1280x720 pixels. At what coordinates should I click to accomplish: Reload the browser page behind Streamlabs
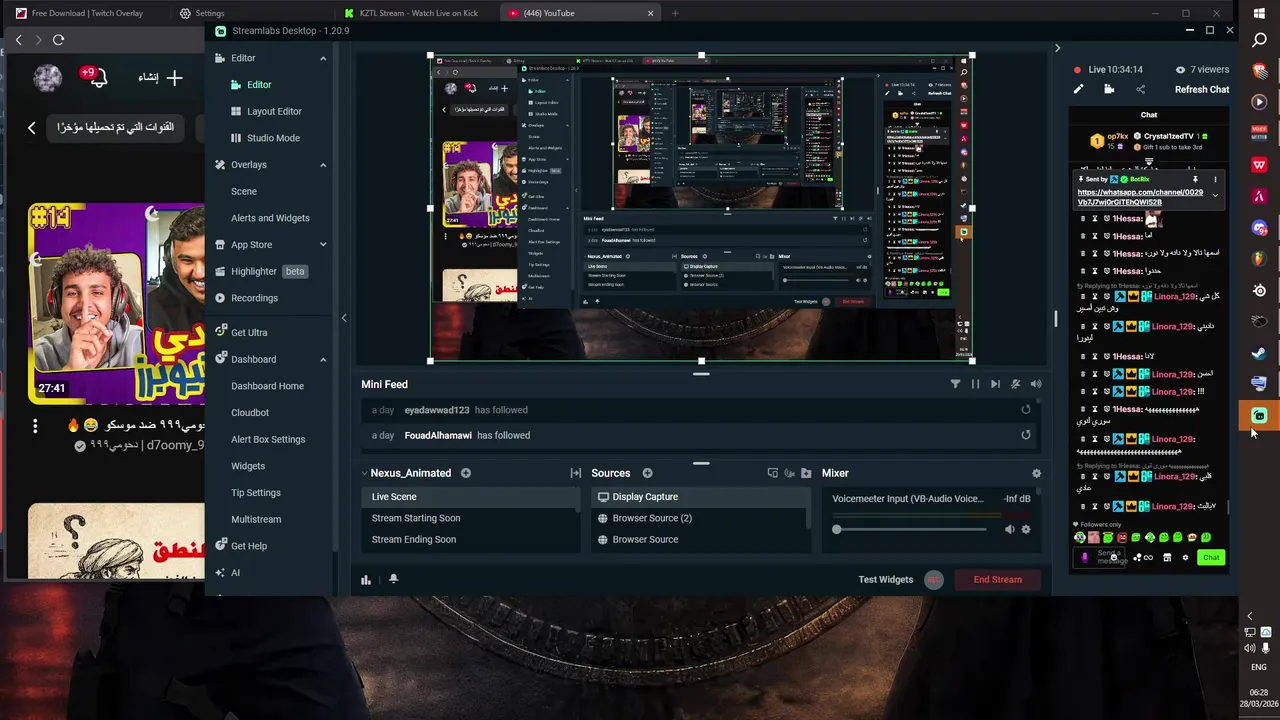click(x=58, y=40)
